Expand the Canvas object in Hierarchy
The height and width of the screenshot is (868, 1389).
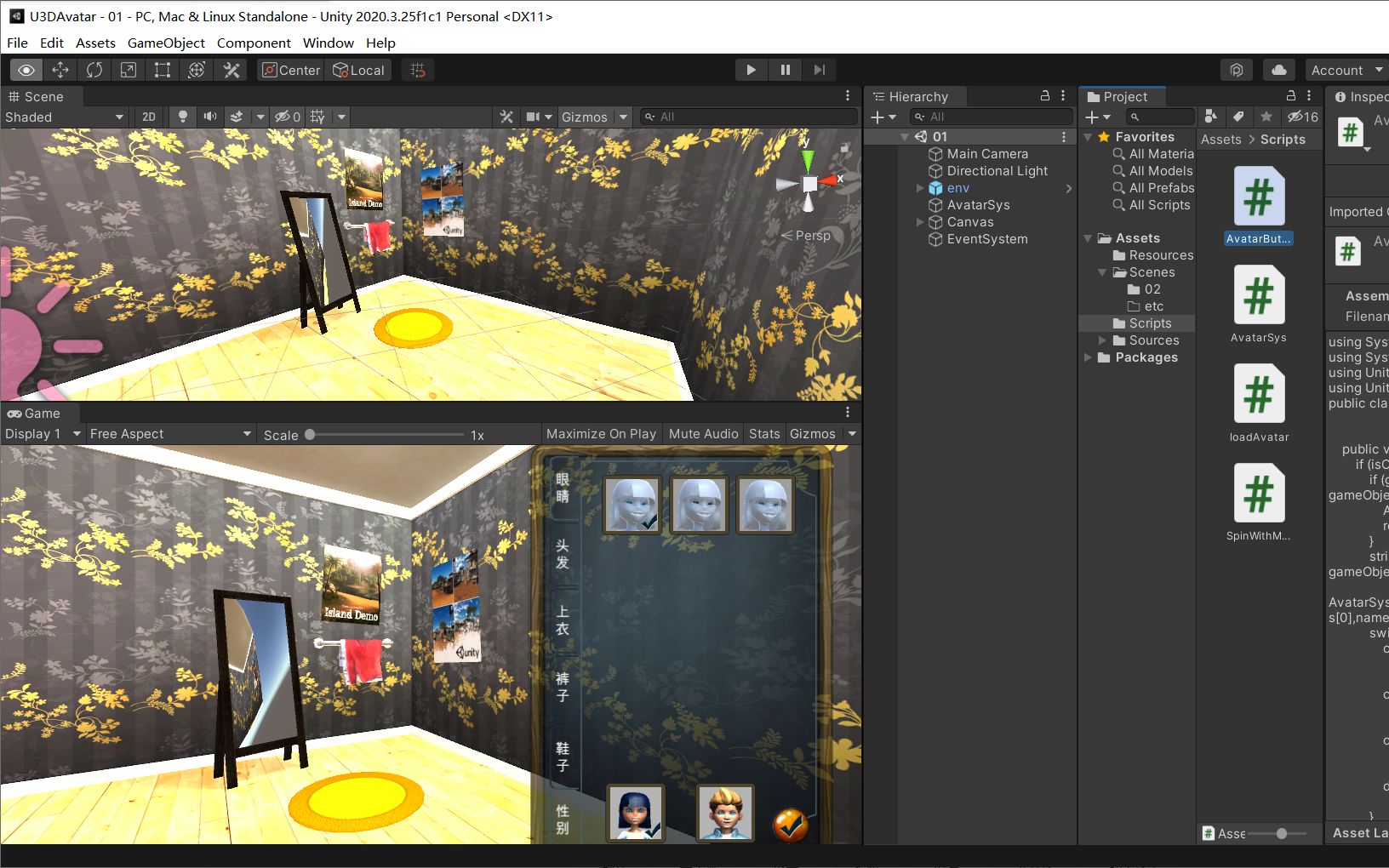pyautogui.click(x=920, y=221)
